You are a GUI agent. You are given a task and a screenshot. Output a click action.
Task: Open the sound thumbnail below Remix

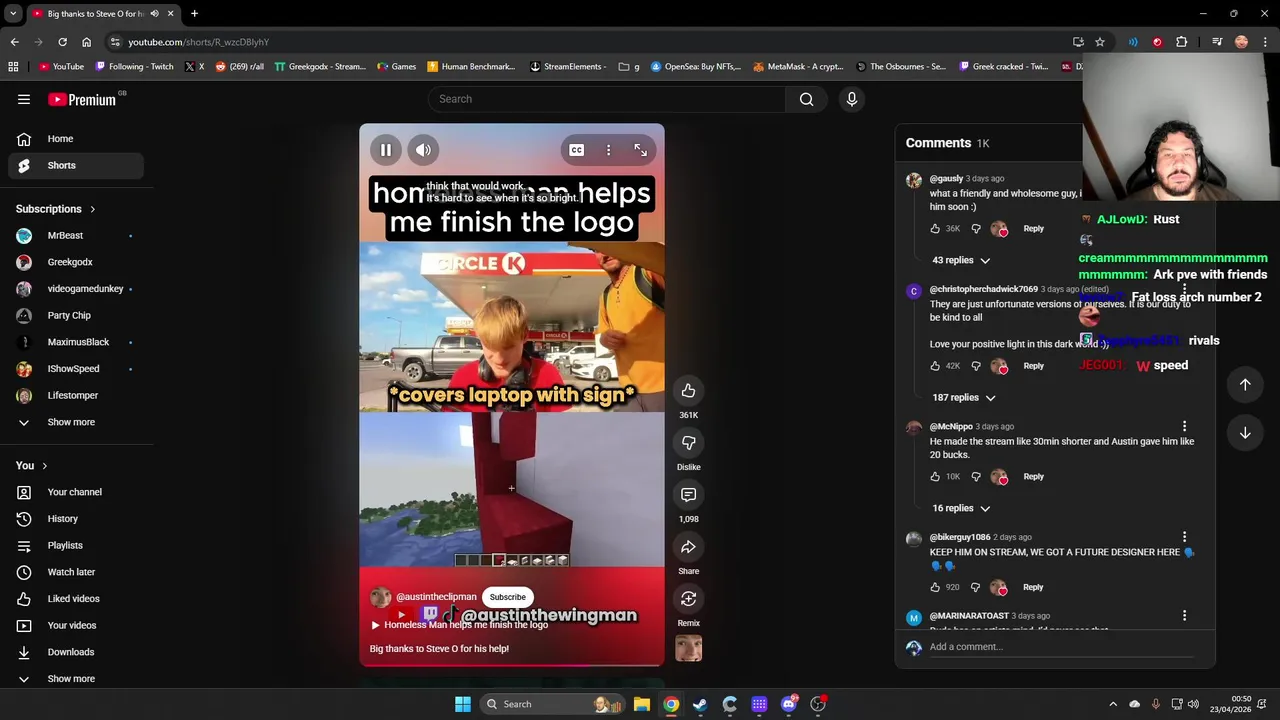click(688, 648)
